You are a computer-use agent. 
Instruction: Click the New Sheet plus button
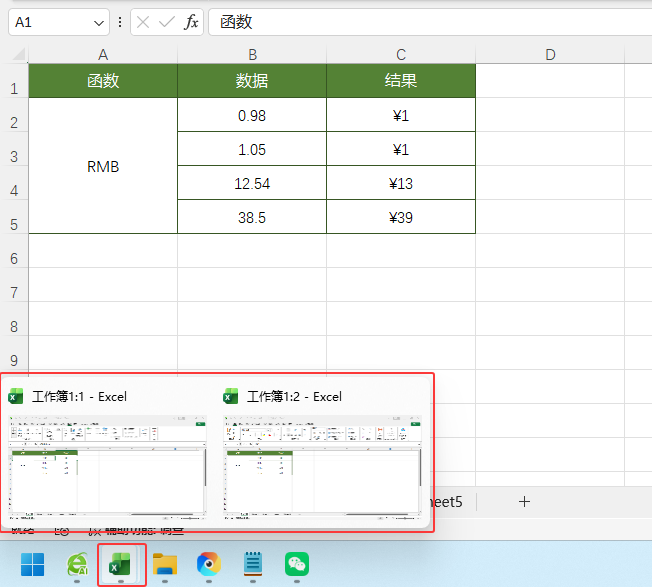click(x=524, y=502)
